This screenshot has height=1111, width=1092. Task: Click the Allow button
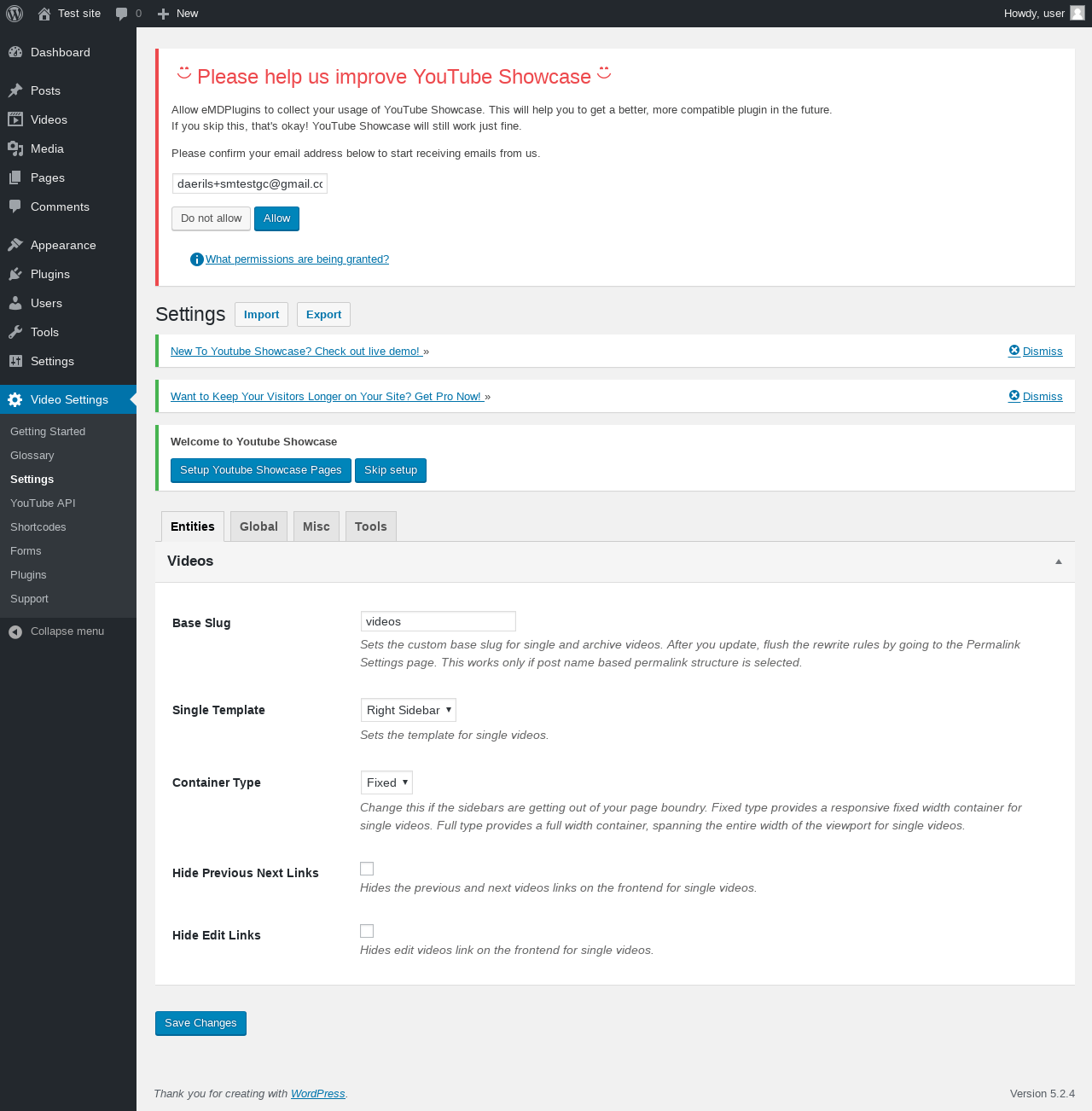click(277, 218)
